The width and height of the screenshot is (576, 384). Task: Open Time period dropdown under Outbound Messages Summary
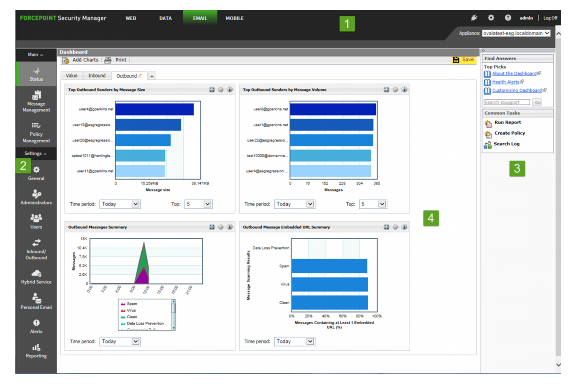pyautogui.click(x=120, y=341)
